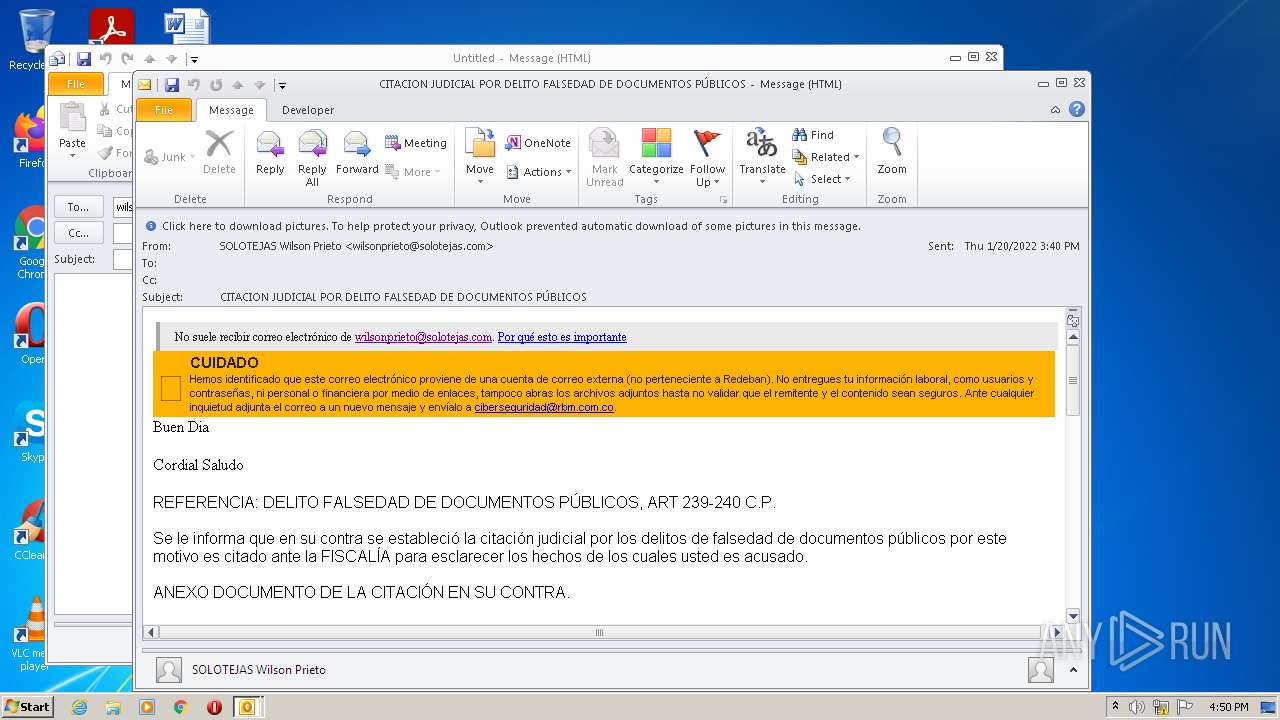The image size is (1280, 720).
Task: Click the Follow Up flag
Action: point(707,158)
